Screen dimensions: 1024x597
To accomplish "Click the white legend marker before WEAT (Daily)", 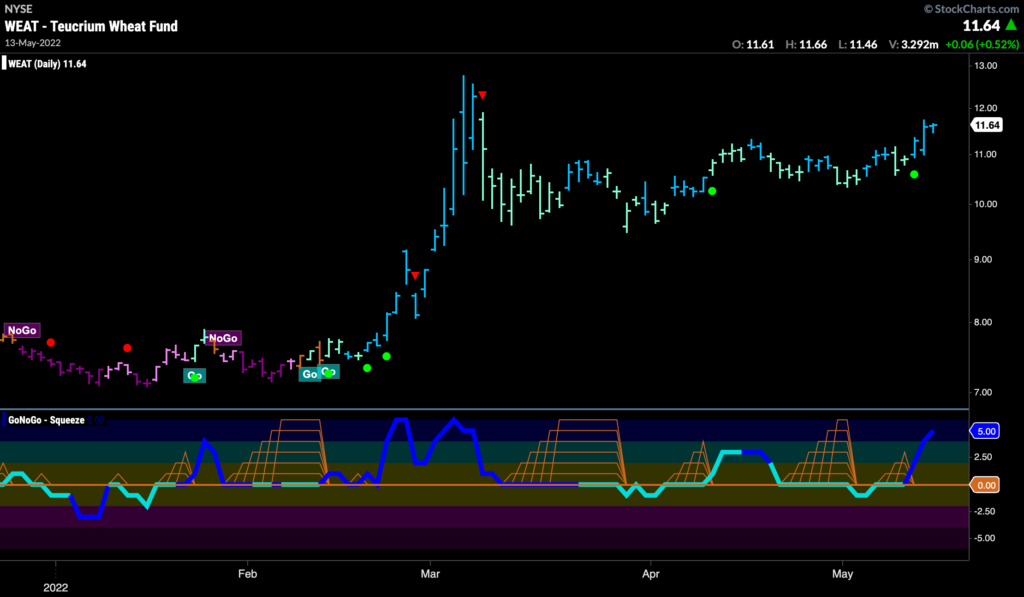I will tap(4, 63).
